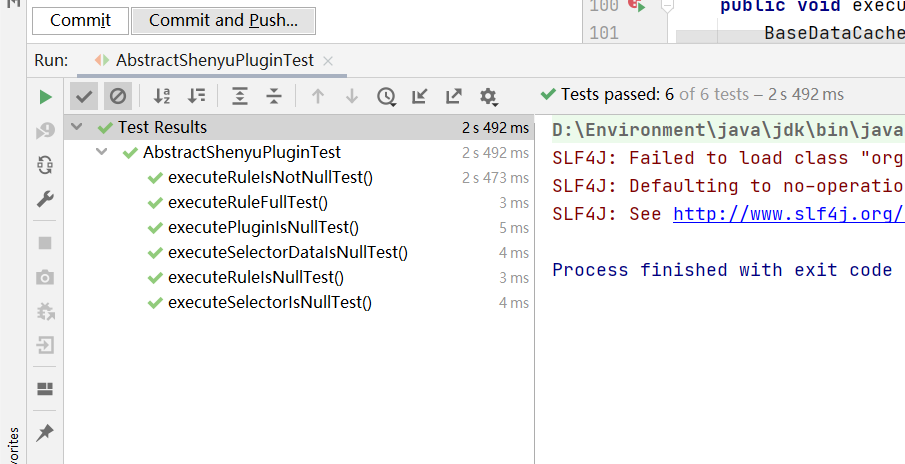This screenshot has height=464, width=905.
Task: Select executeSelectorDataIsNullTest() result
Action: tap(288, 252)
